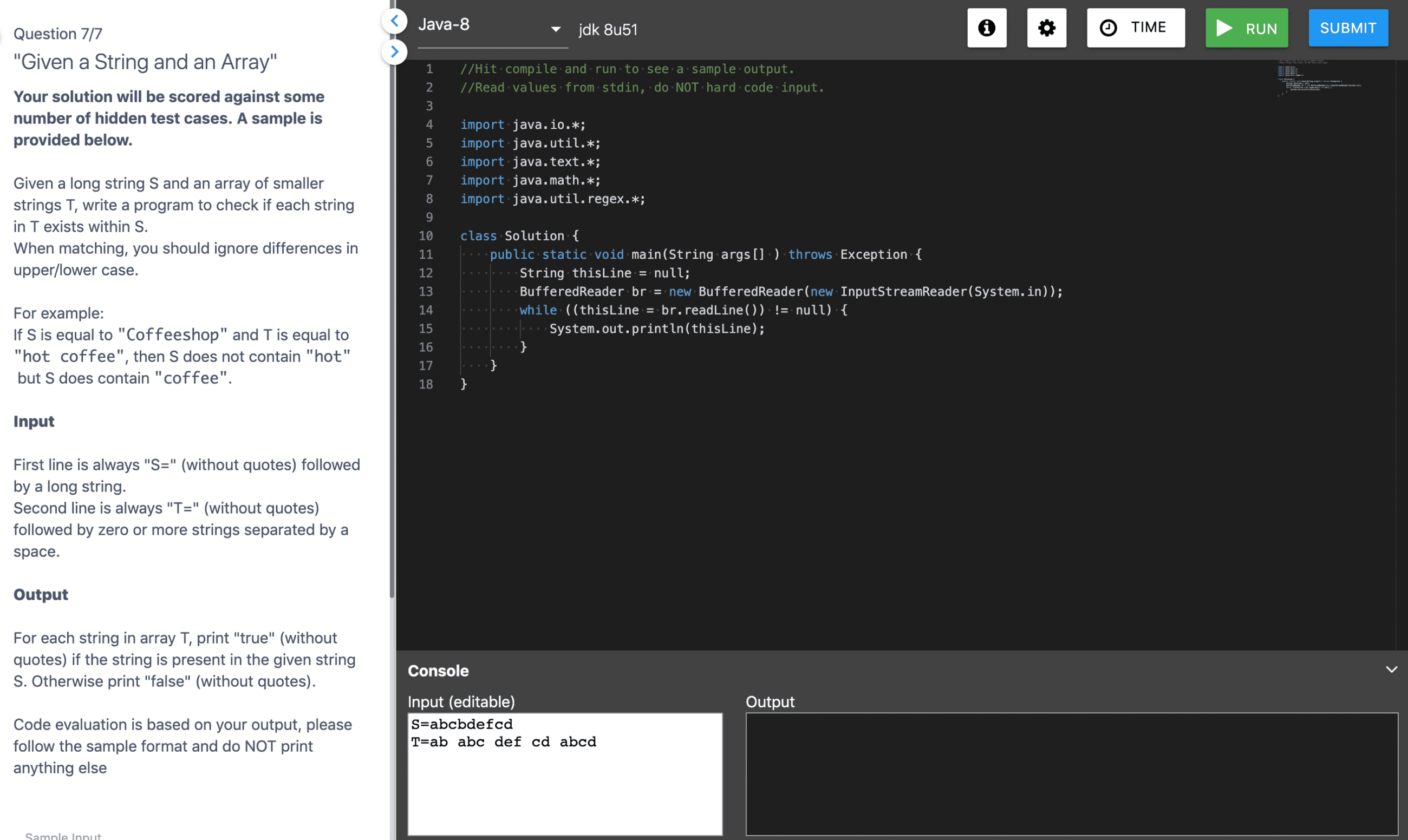Click the jdk 8u51 version label
The width and height of the screenshot is (1408, 840).
tap(608, 29)
